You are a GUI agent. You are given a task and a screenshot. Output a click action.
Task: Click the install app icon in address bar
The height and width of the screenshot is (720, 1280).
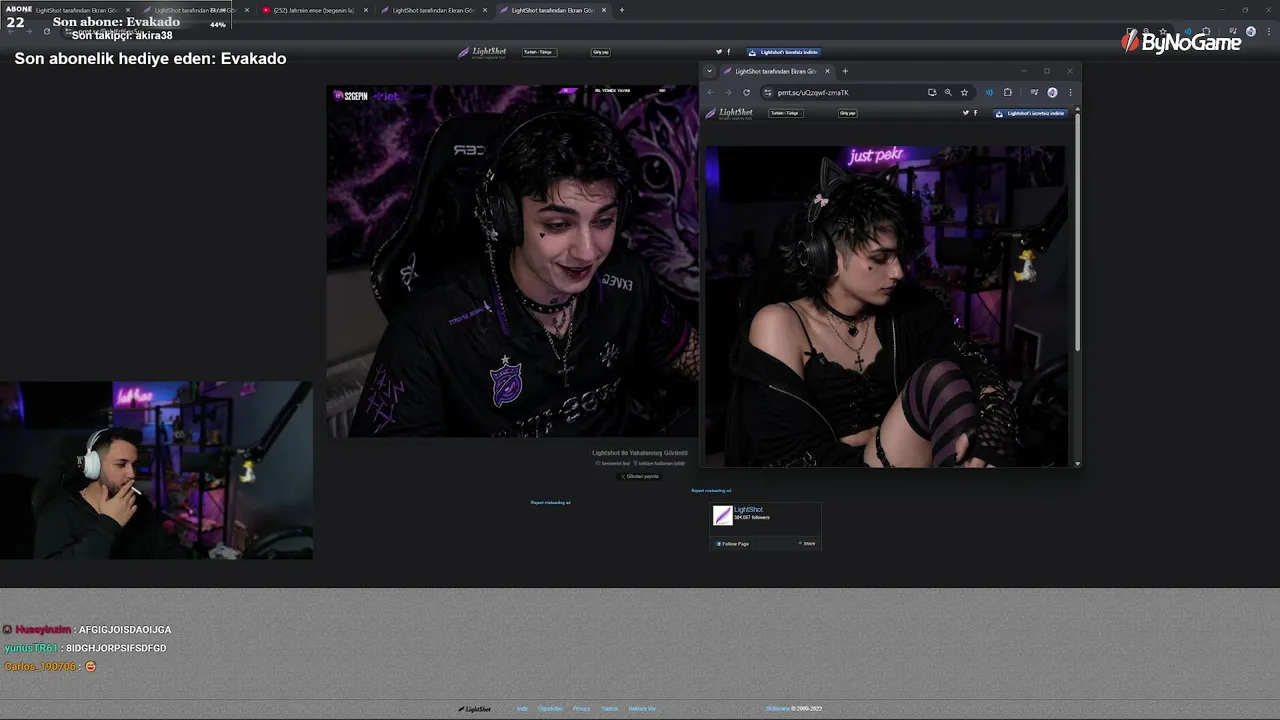pyautogui.click(x=932, y=92)
